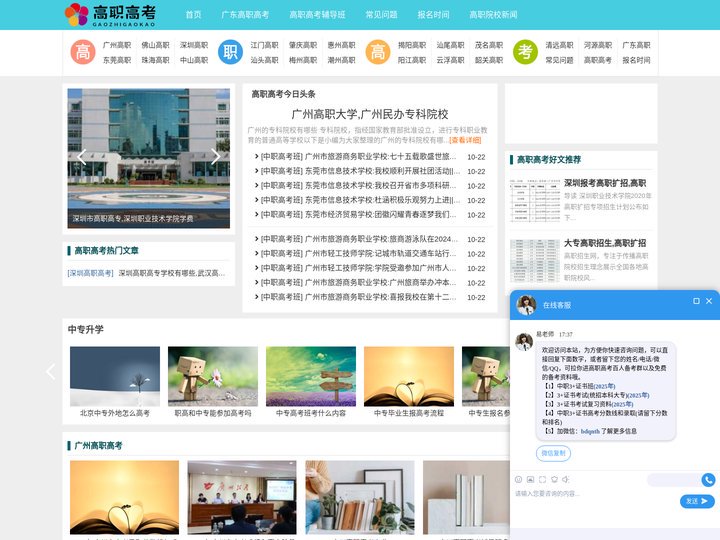Click the bdqzth WeChat ID in chat
Screen dimensions: 720x540
(590, 431)
